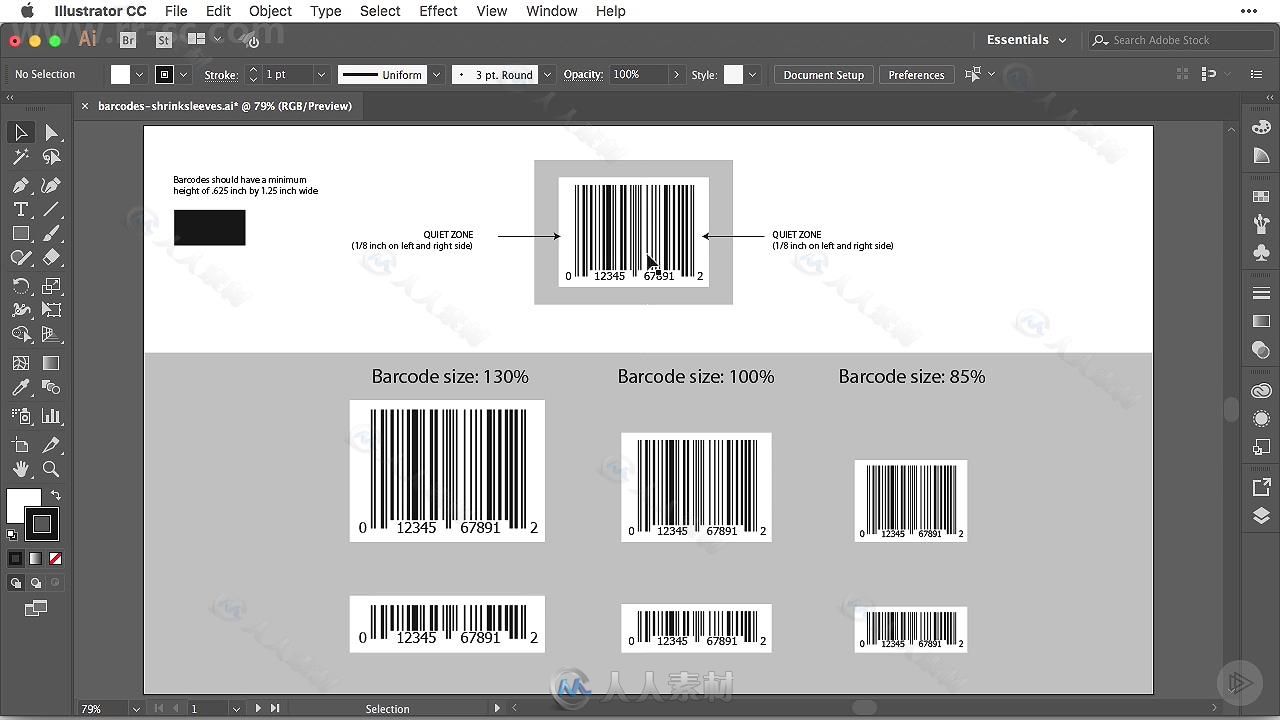Select the Hand tool
The width and height of the screenshot is (1280, 720).
tap(21, 469)
